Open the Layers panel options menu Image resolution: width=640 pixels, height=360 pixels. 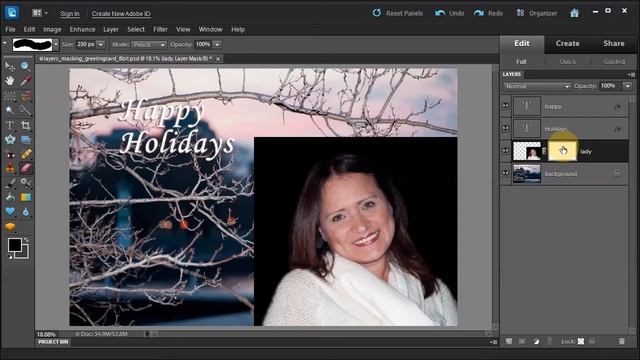point(631,75)
